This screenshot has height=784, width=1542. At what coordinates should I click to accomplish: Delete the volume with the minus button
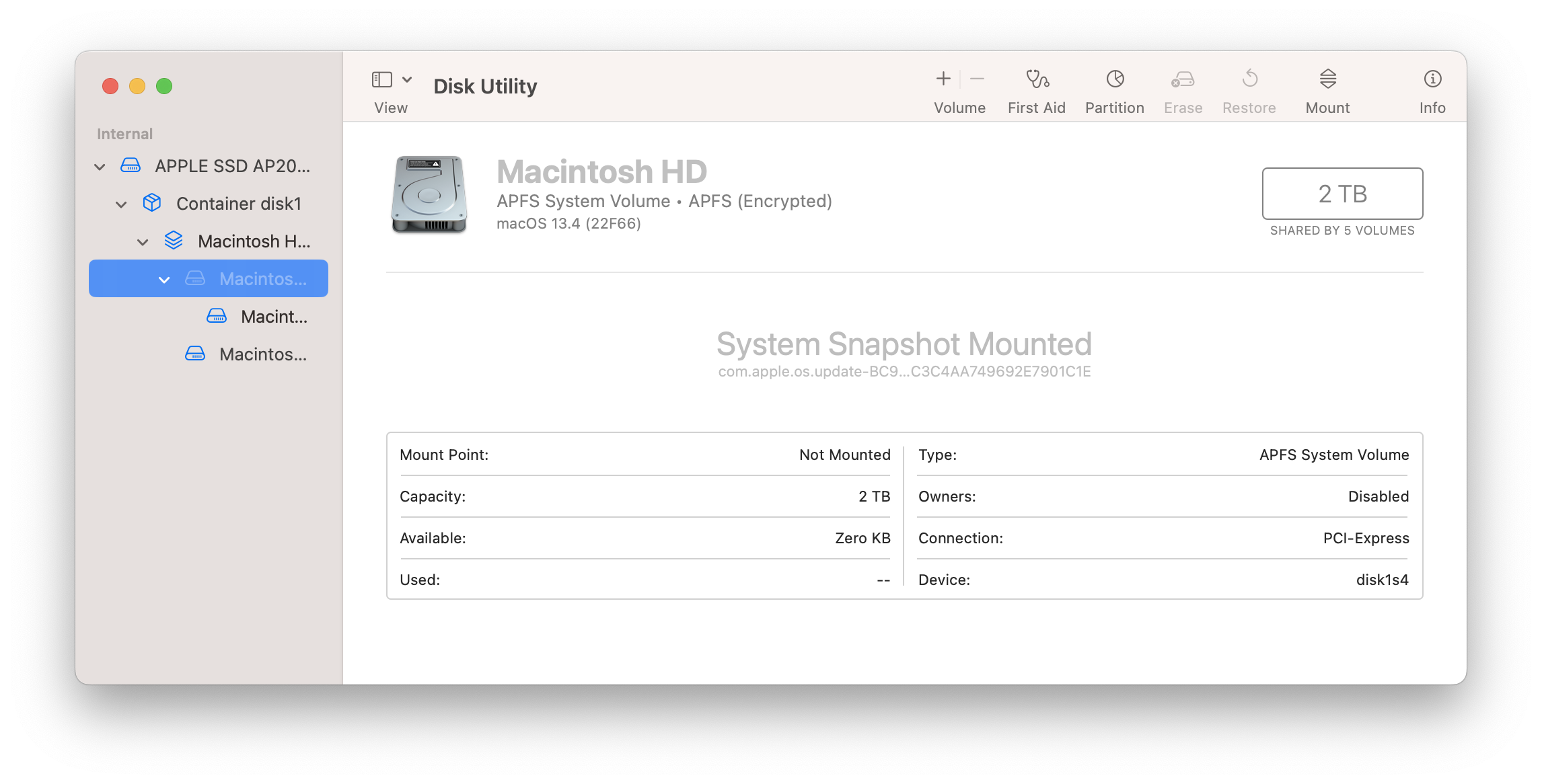[x=978, y=79]
